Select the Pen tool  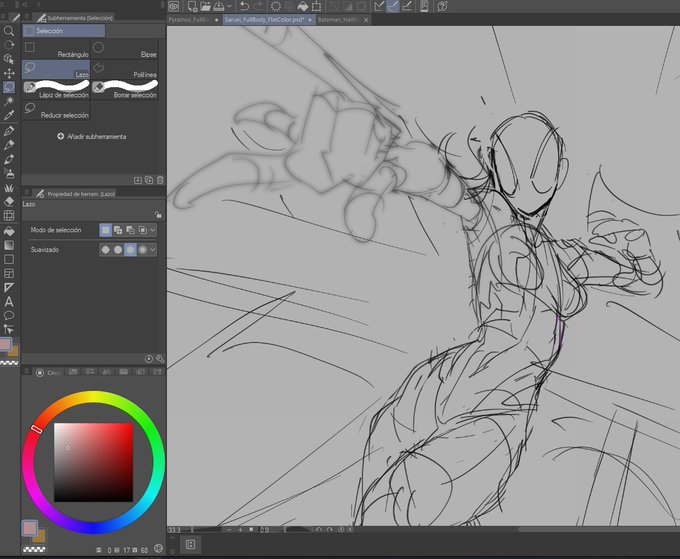point(9,131)
